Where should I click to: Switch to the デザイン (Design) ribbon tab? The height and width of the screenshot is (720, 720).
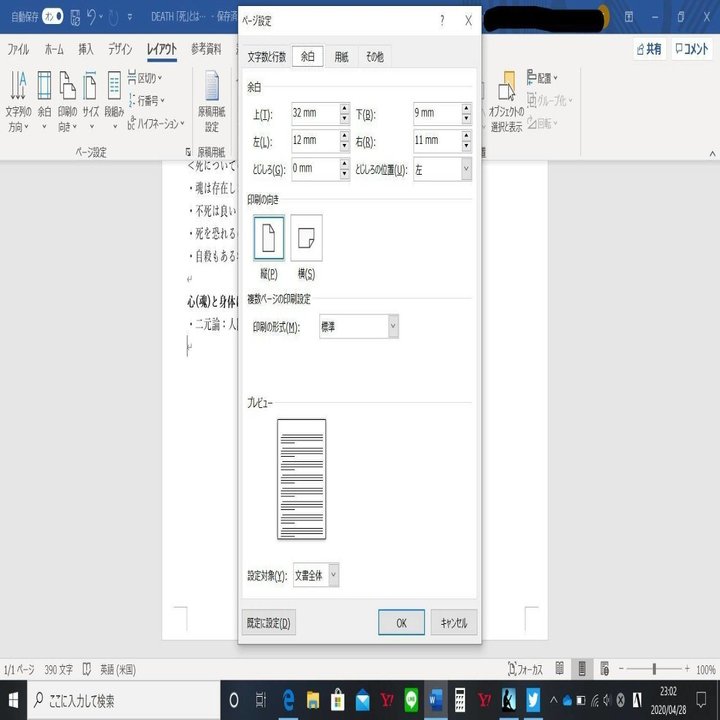click(120, 49)
